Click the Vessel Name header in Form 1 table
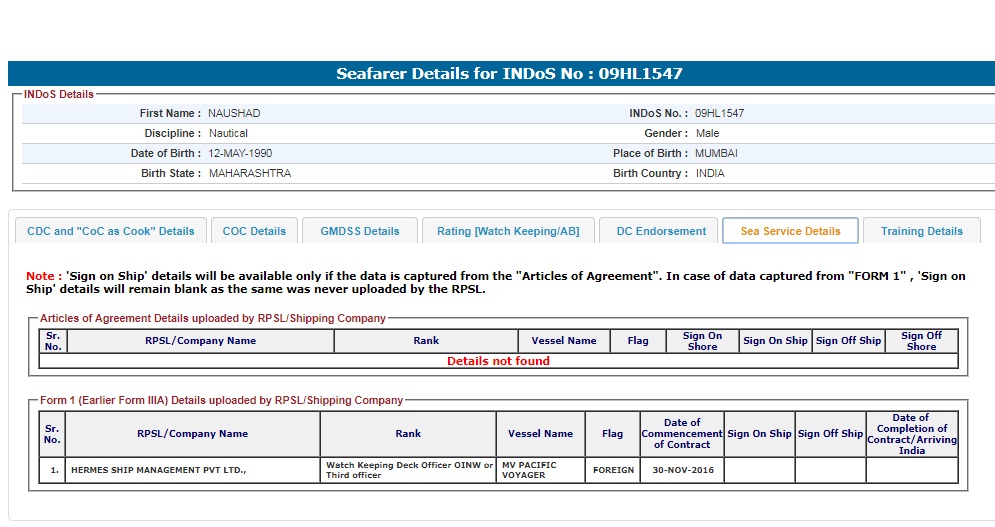Viewport: 995px width, 527px height. (540, 434)
